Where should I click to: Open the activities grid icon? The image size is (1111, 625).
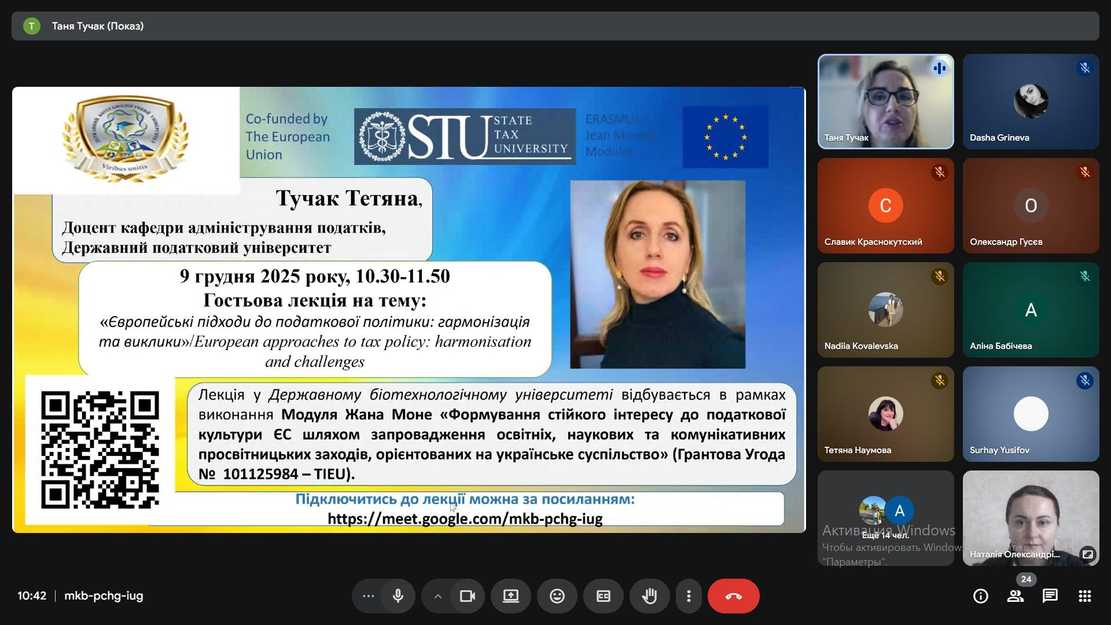point(1085,595)
